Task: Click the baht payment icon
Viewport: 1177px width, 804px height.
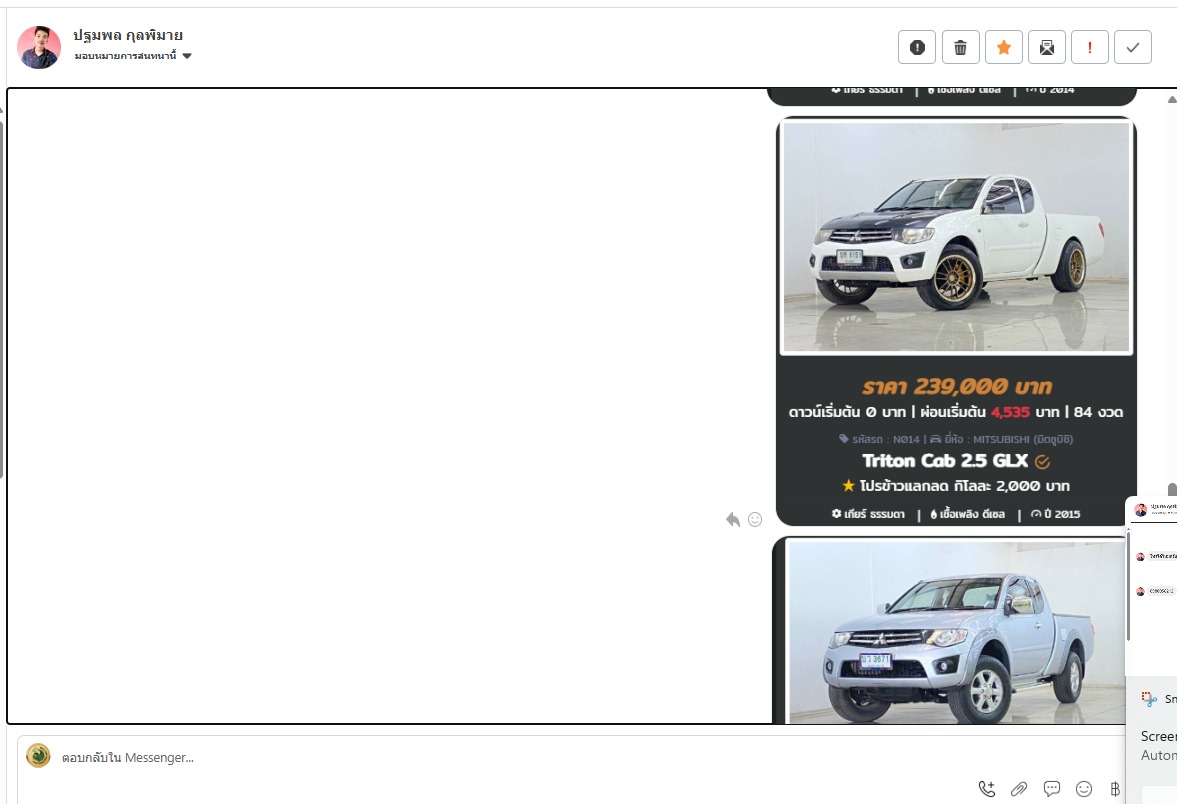Action: (x=1115, y=788)
